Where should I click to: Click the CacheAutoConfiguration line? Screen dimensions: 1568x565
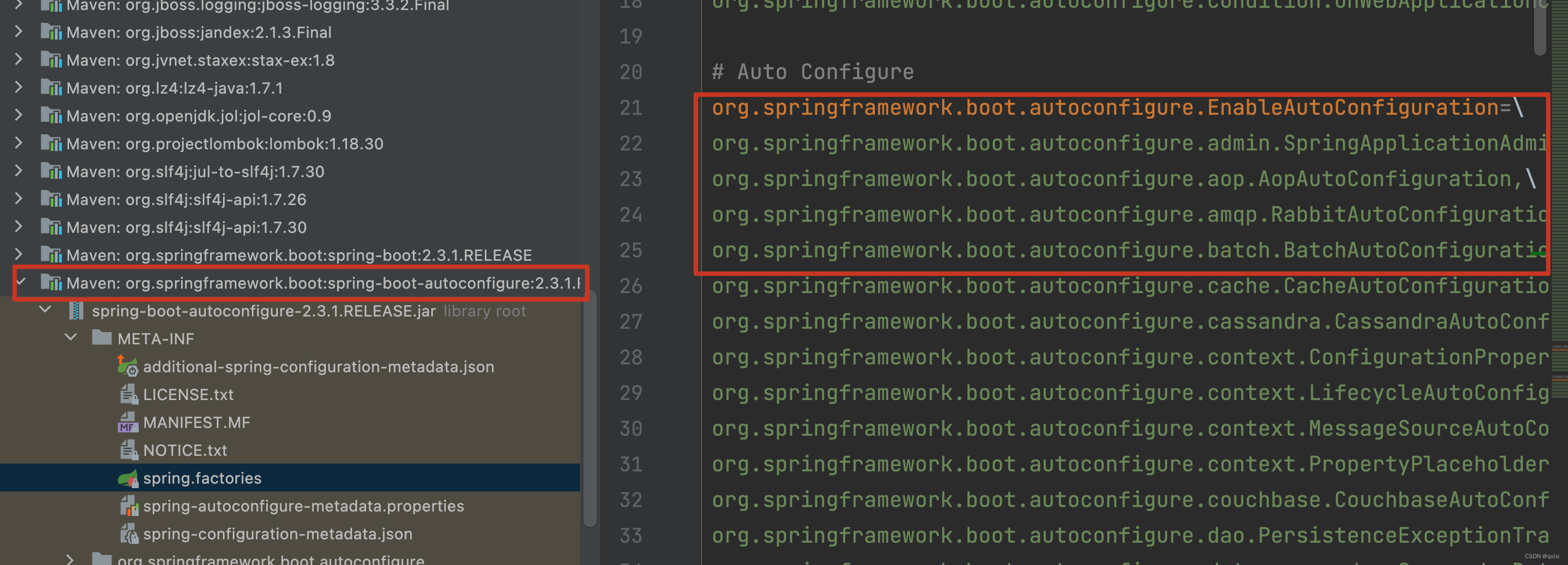(1129, 286)
